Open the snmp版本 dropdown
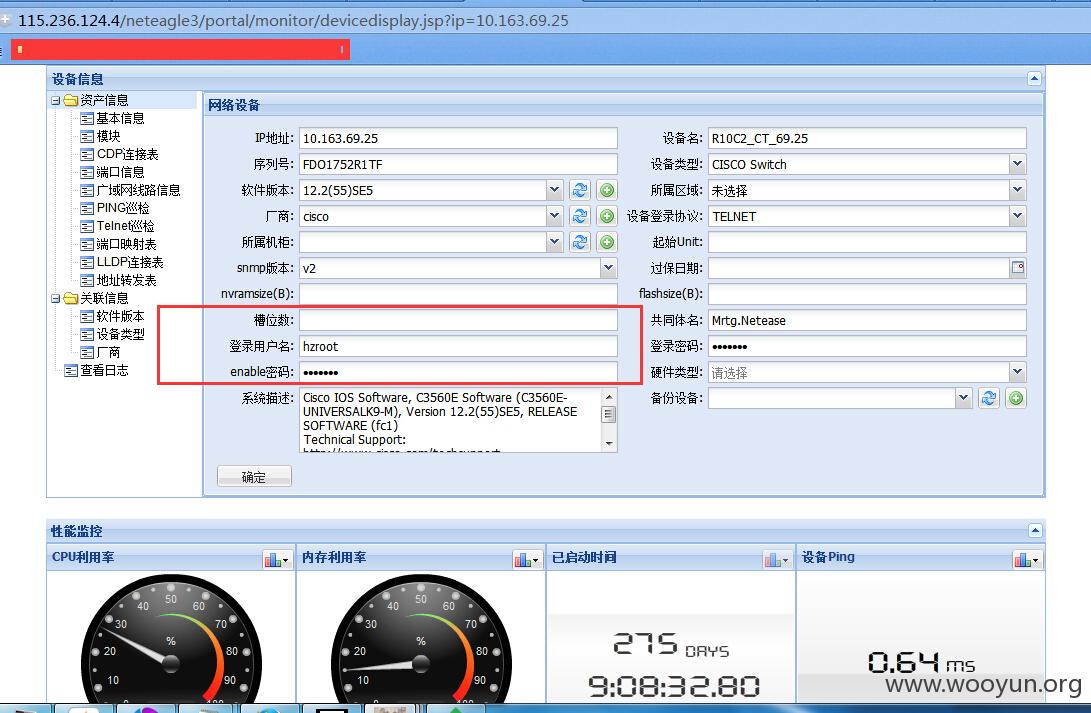The image size is (1091, 713). [608, 268]
